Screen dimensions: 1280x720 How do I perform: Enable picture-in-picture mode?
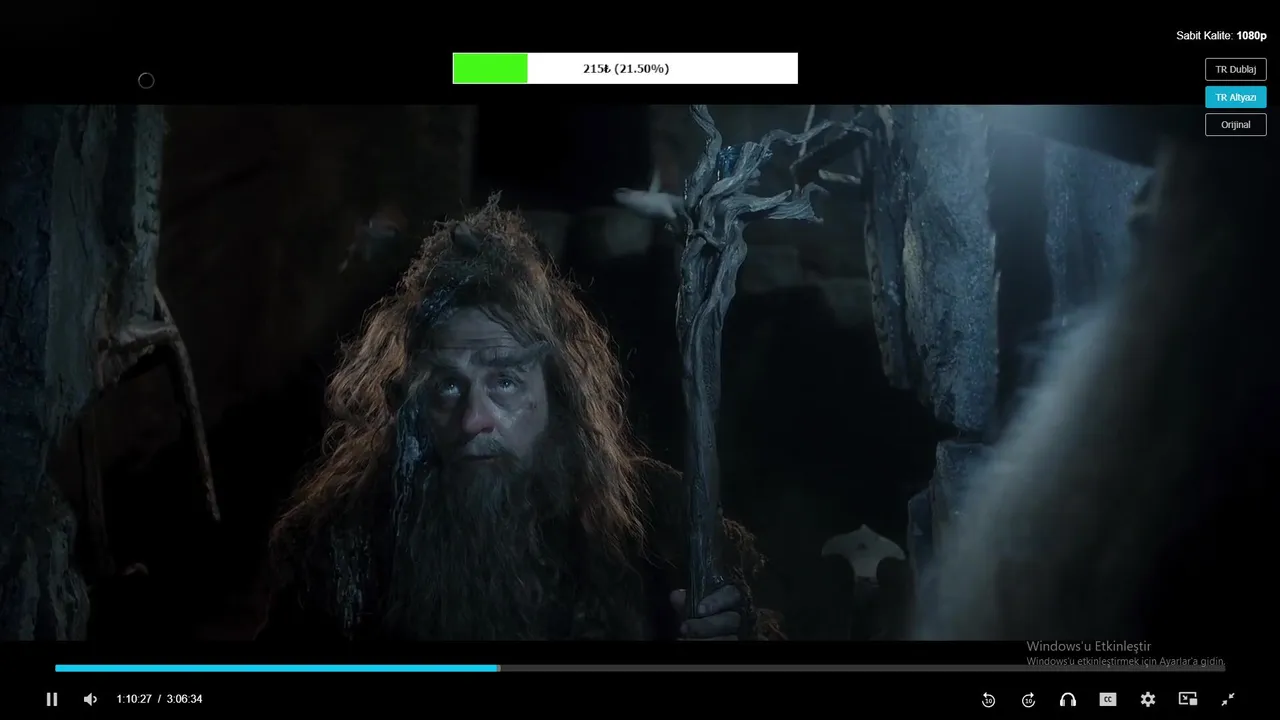(1188, 699)
